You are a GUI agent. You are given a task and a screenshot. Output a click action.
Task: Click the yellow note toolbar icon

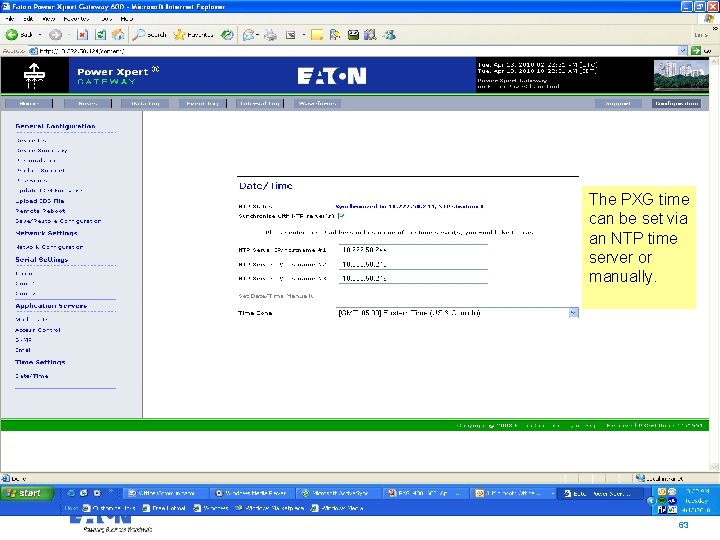[x=317, y=35]
